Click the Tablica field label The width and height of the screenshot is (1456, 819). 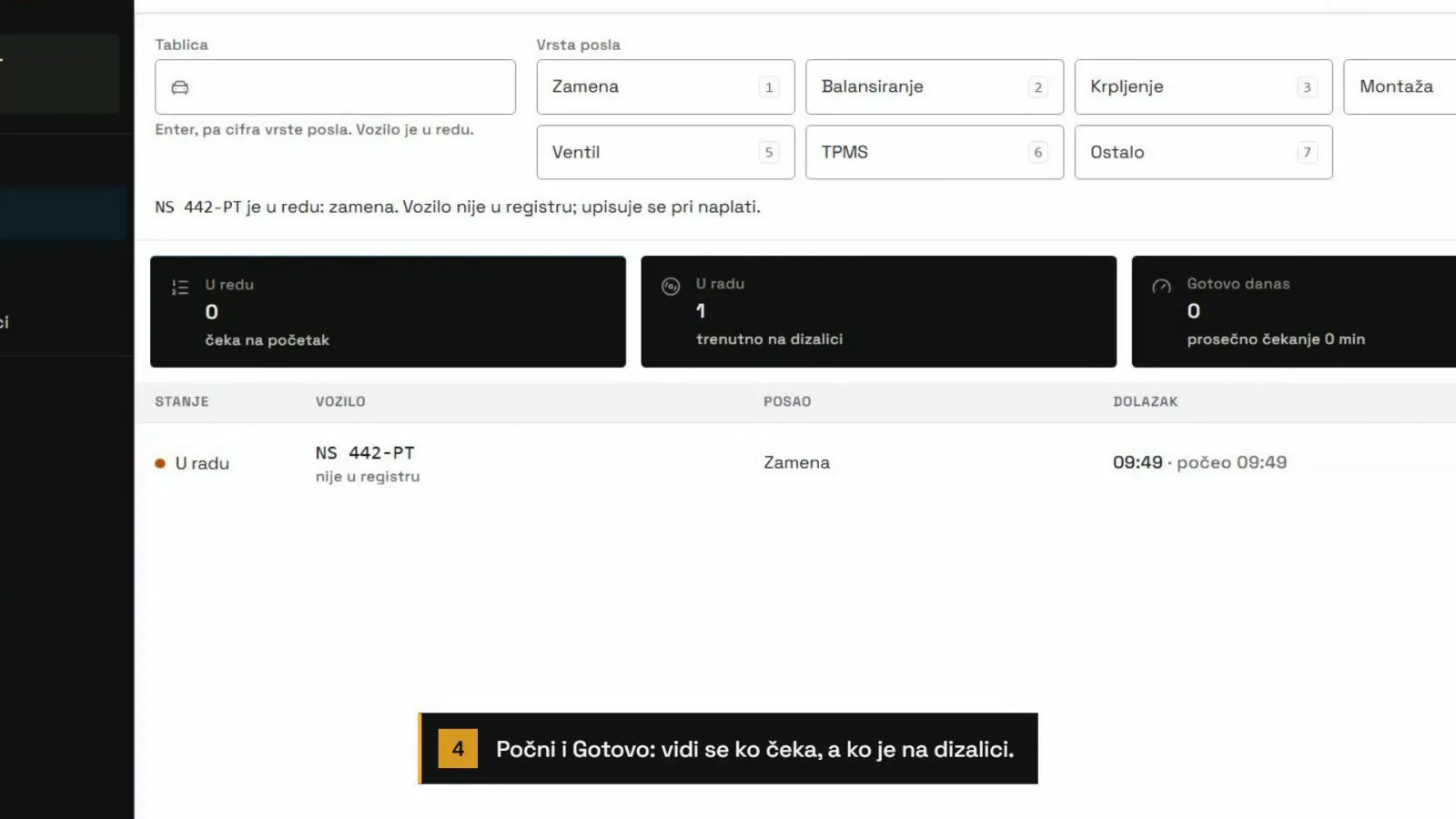(x=181, y=45)
